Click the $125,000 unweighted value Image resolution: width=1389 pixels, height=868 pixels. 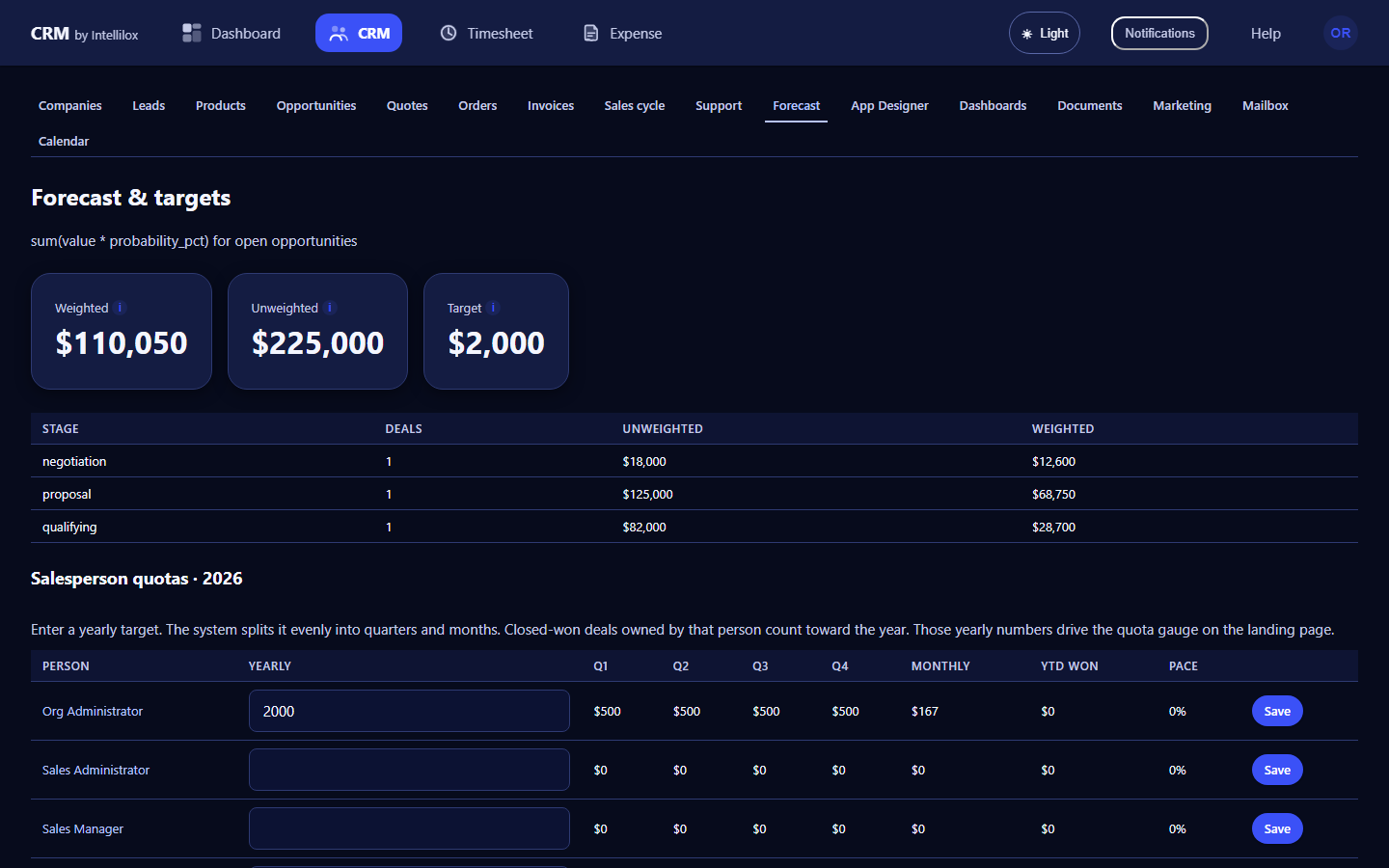(647, 494)
